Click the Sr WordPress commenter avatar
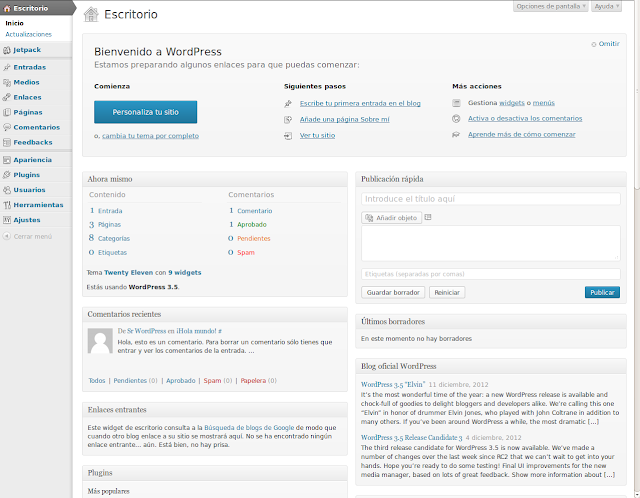This screenshot has width=640, height=498. coord(100,341)
